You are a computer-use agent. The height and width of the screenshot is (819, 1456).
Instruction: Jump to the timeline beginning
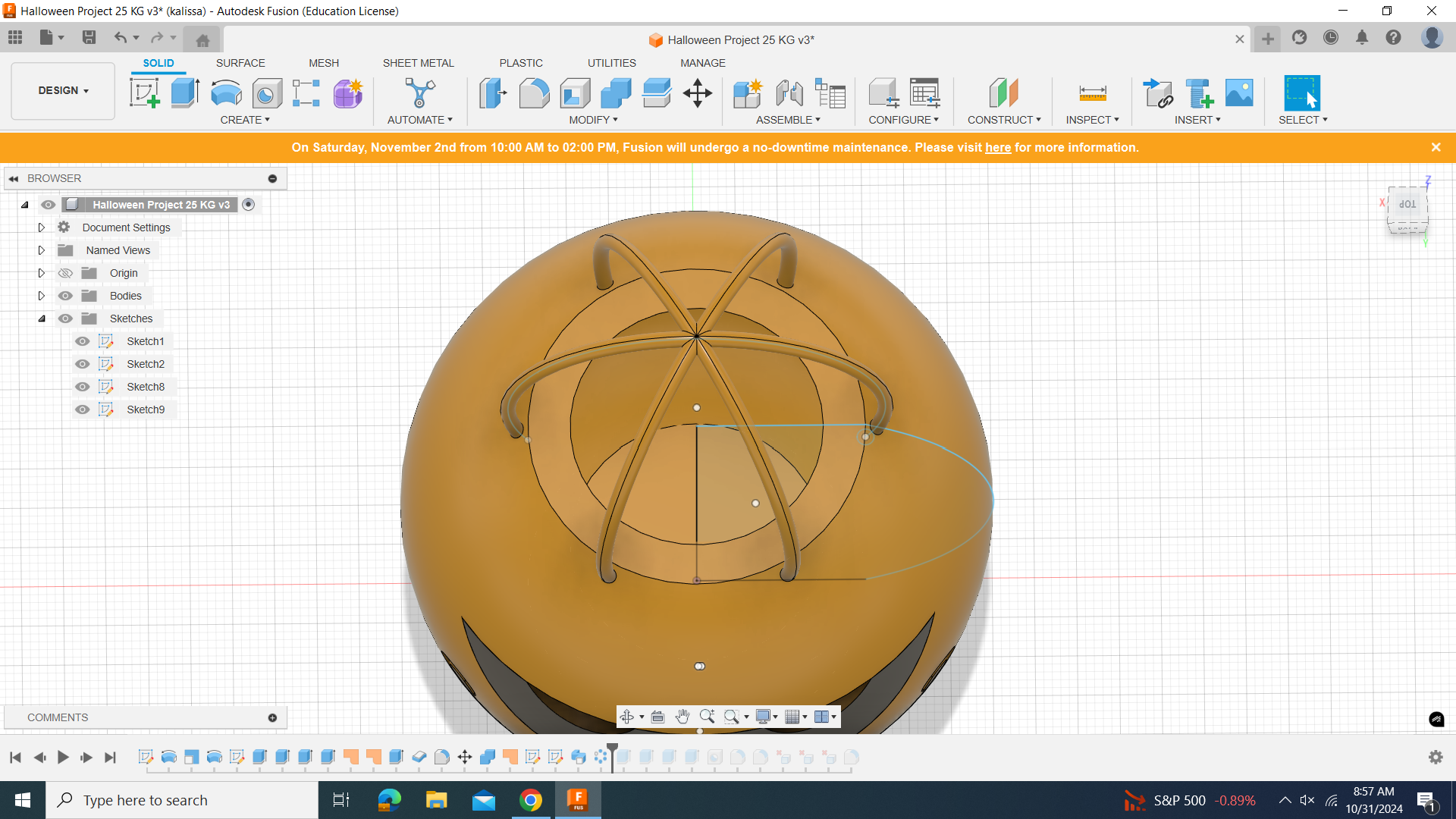15,757
